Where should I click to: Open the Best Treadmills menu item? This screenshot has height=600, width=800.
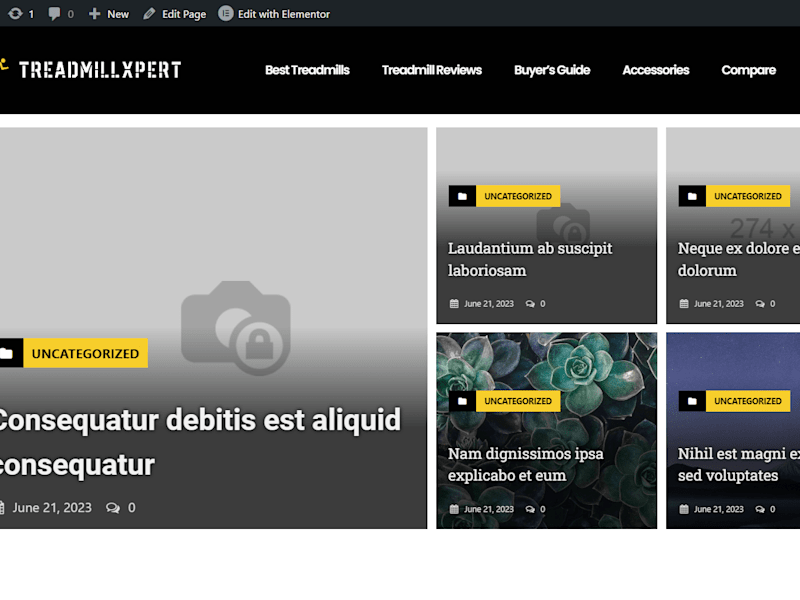(x=307, y=70)
